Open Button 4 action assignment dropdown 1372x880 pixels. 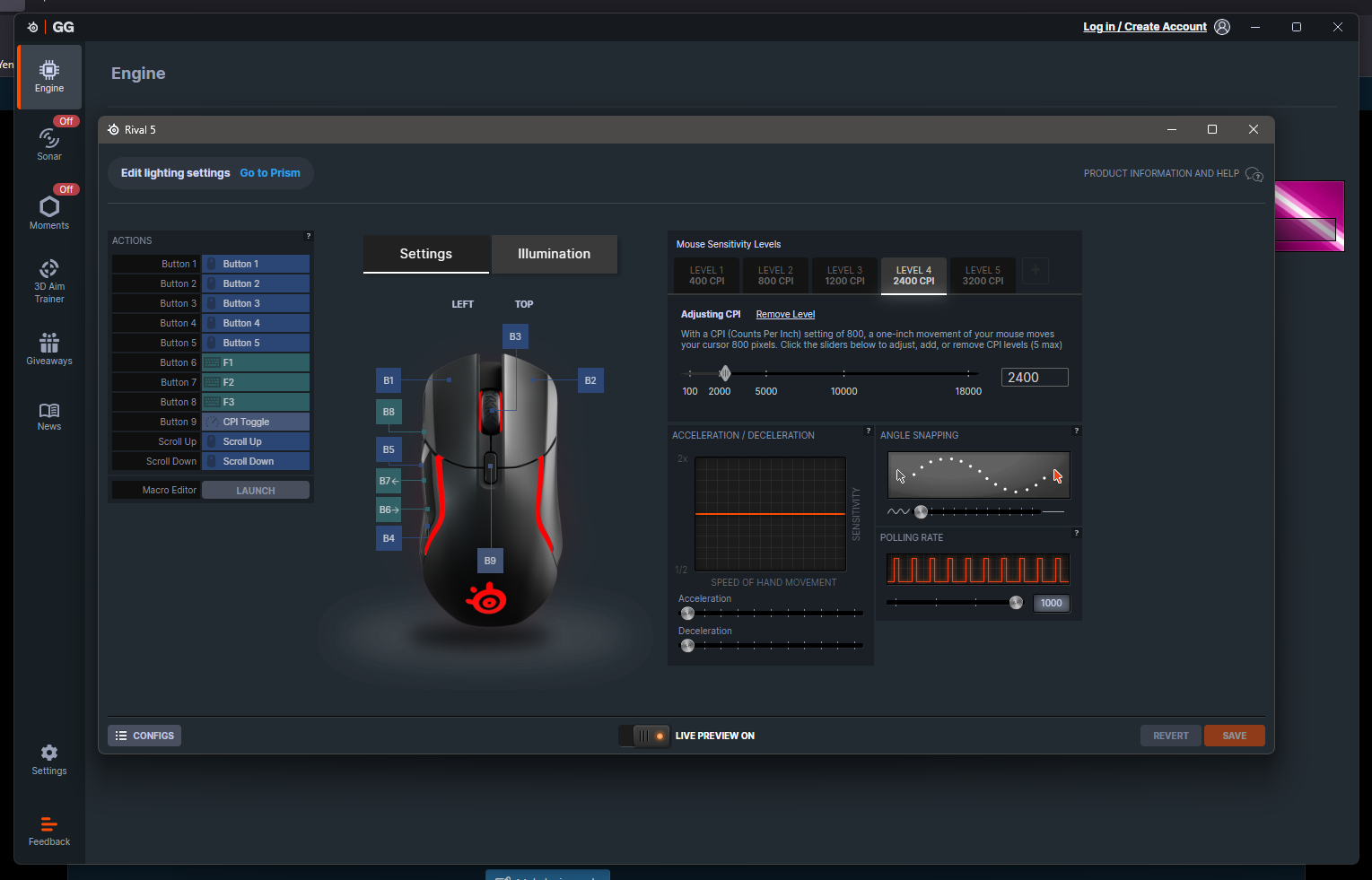pos(256,323)
